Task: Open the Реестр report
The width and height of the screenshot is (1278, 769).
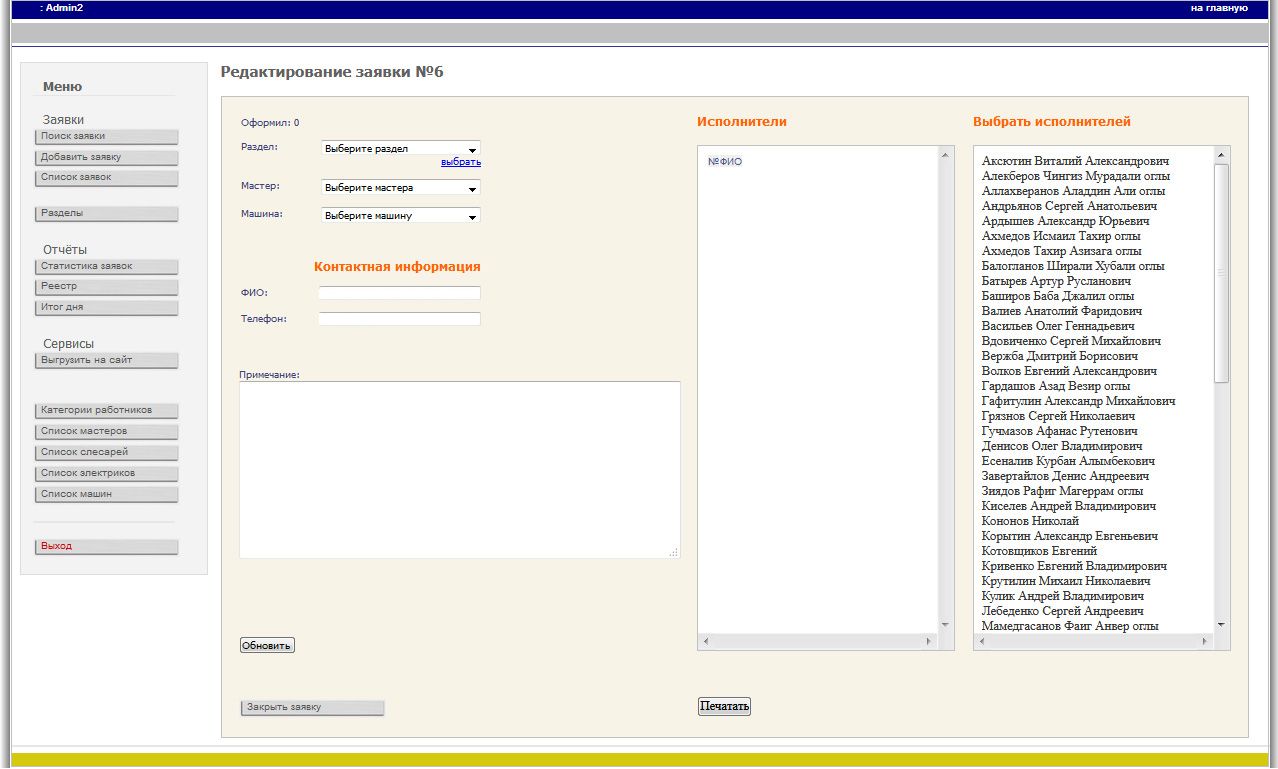Action: click(106, 286)
